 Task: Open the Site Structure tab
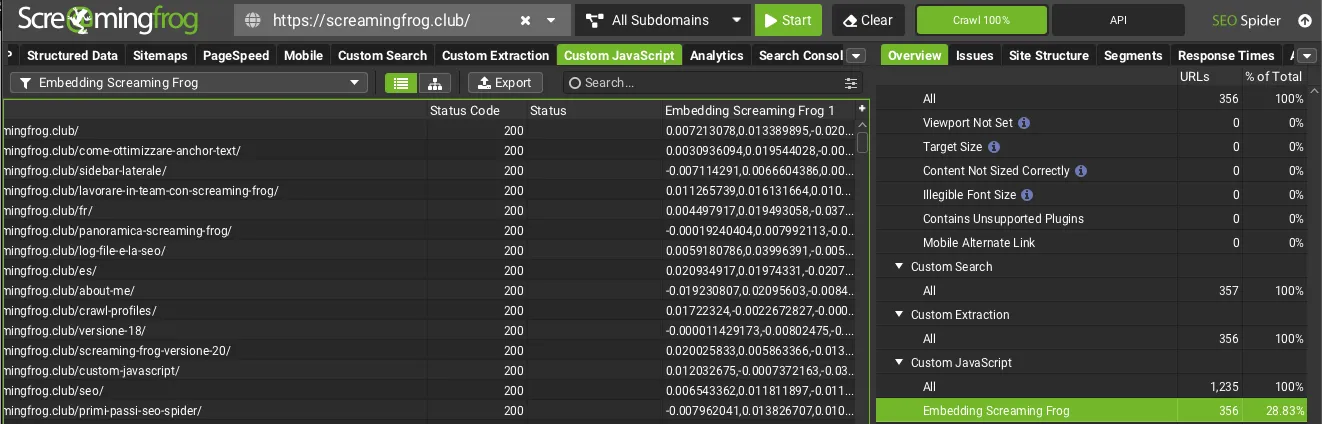pos(1048,55)
